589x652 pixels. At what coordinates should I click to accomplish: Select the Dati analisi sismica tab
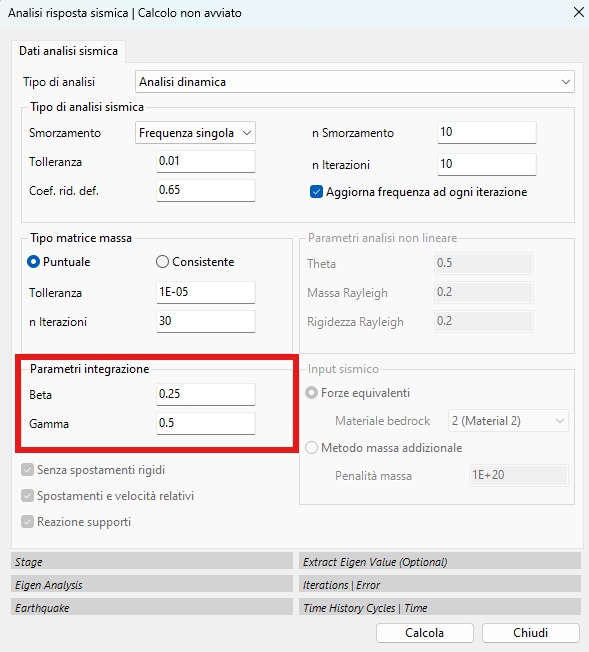[69, 51]
